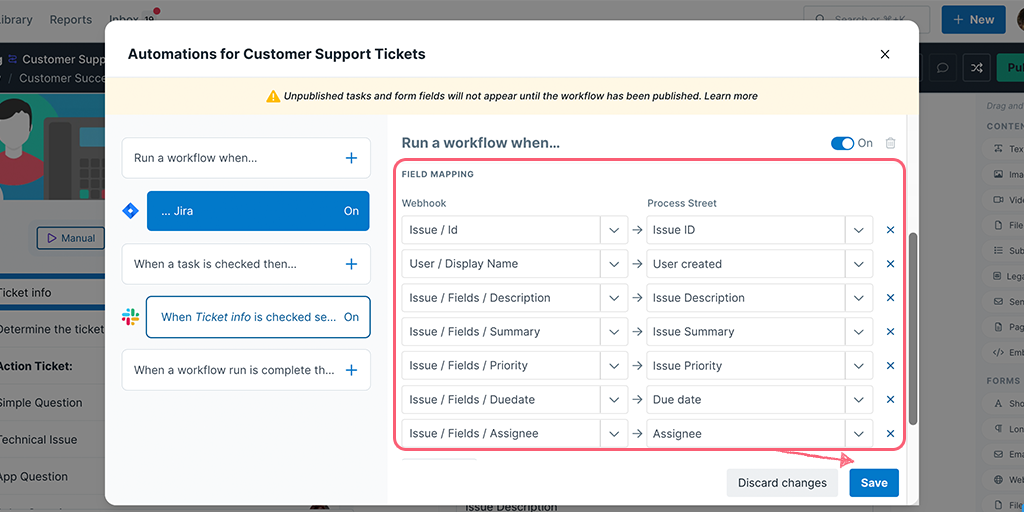Click the Manual run button behind the dialog

point(71,238)
